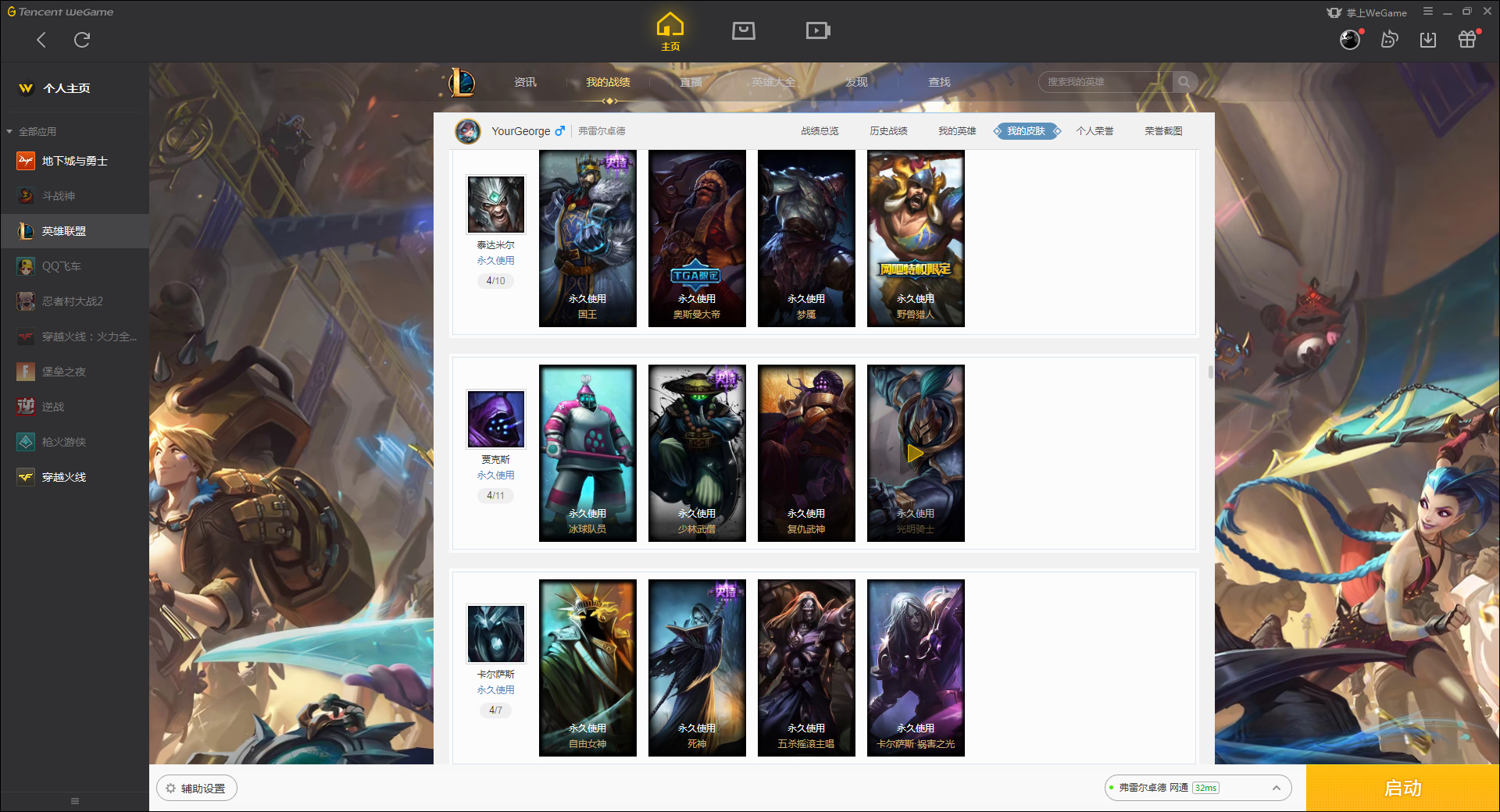Click the YourGeorge username
This screenshot has width=1500, height=812.
(520, 131)
